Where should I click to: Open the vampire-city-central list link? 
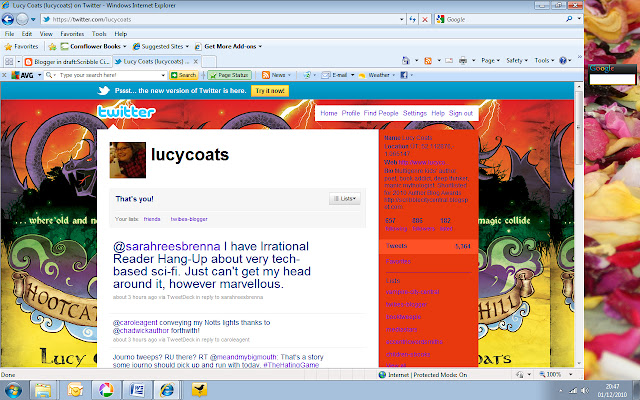pyautogui.click(x=413, y=292)
